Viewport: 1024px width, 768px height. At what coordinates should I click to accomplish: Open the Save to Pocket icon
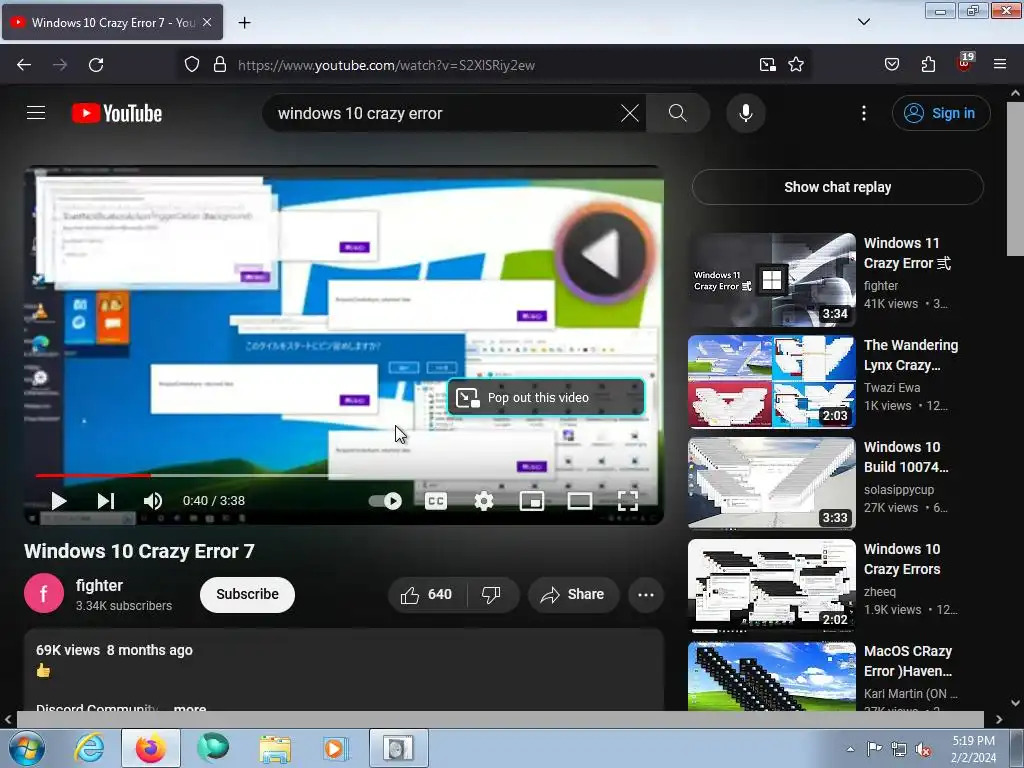coord(891,65)
